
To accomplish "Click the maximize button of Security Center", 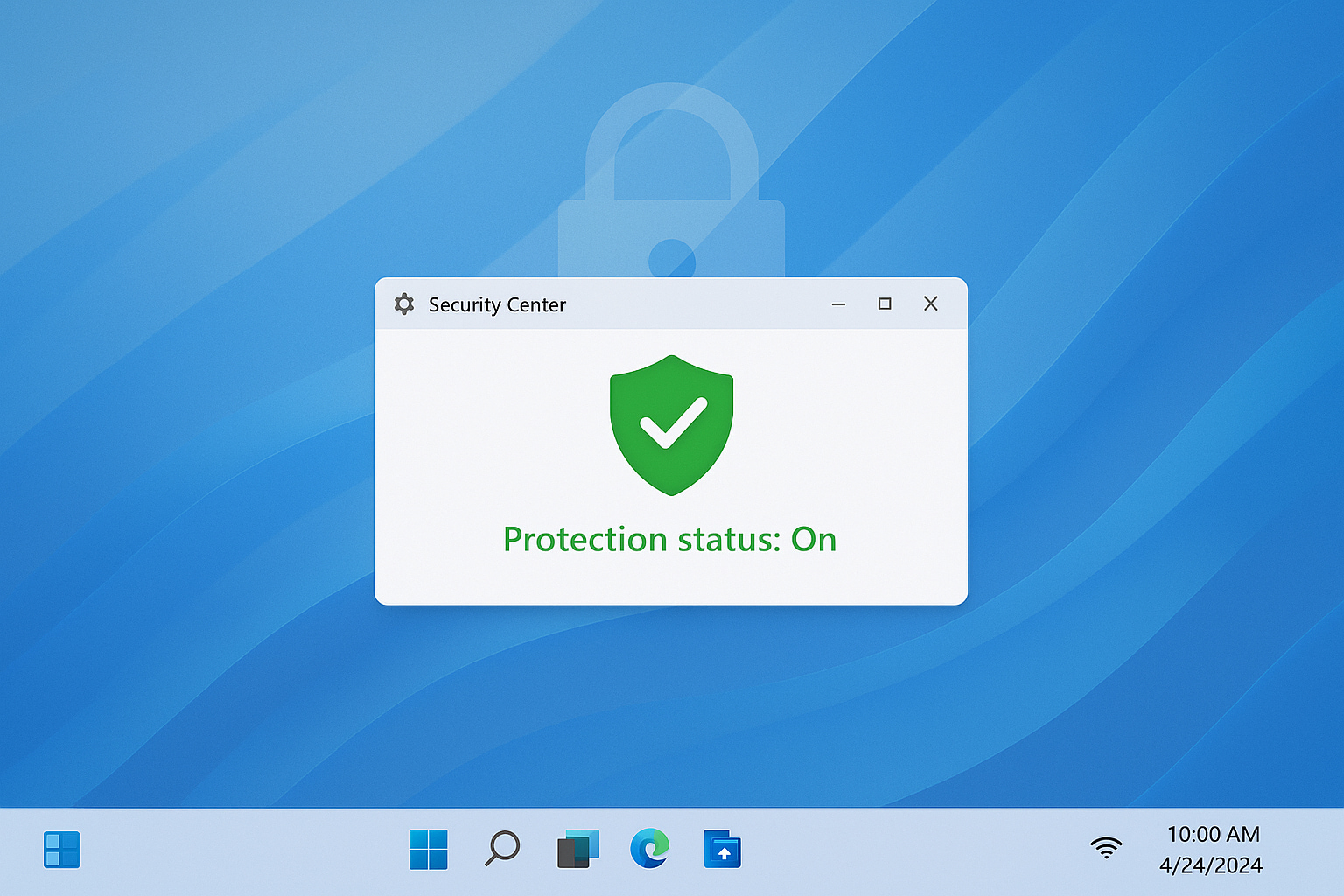I will point(885,304).
